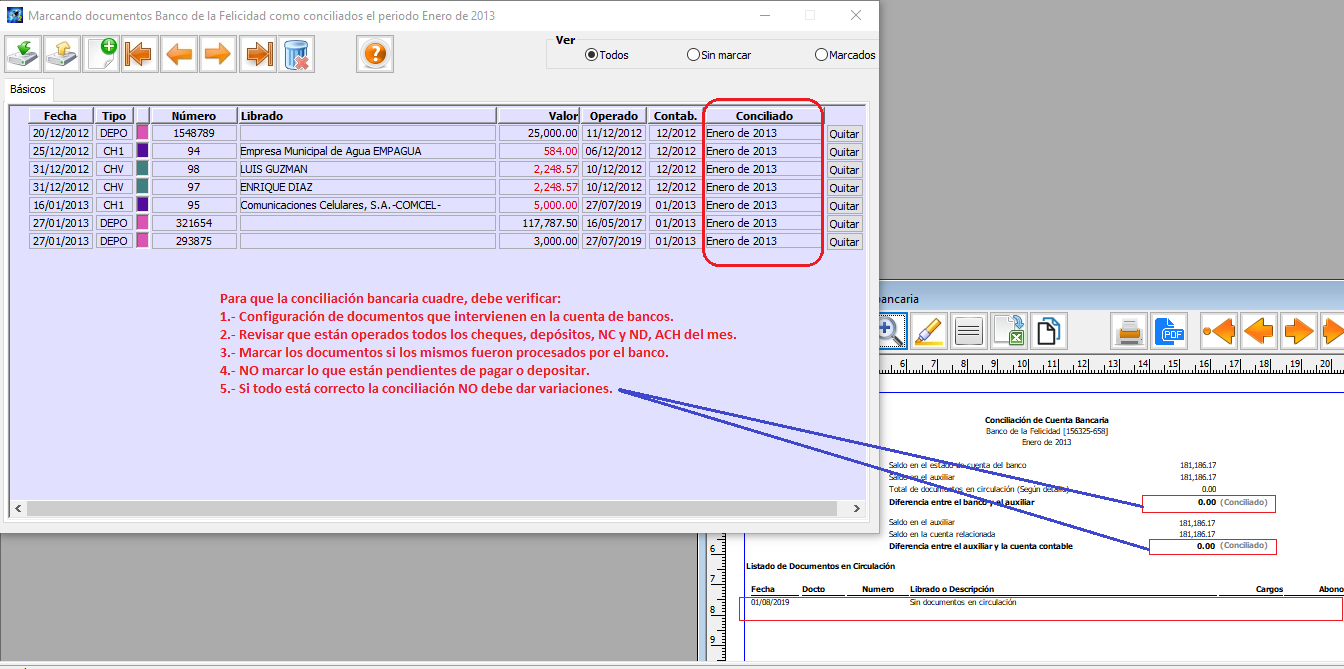
Task: Open the Básicos tab
Action: 27,89
